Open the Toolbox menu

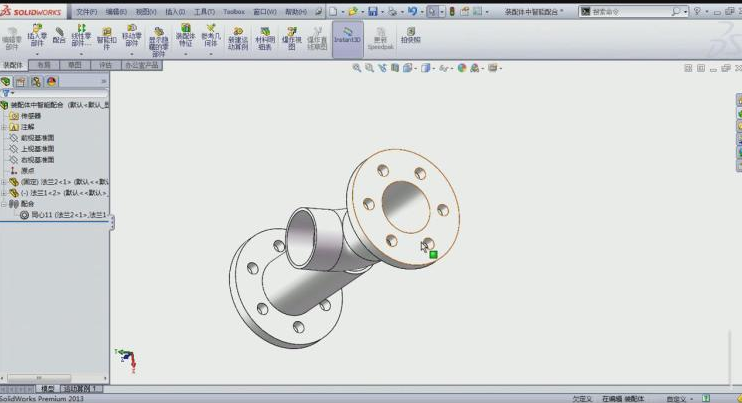click(x=234, y=11)
